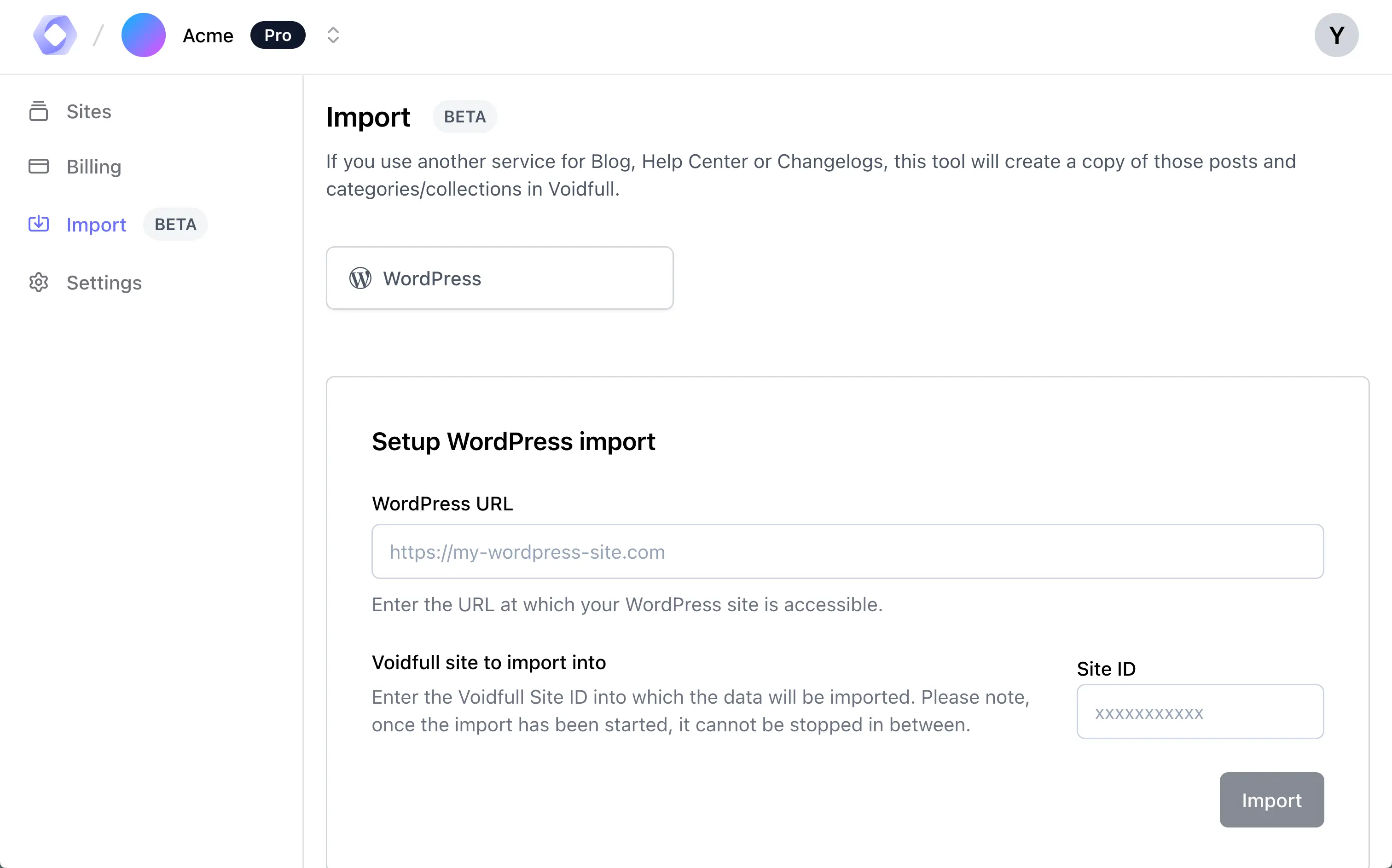Click the BETA badge next to Import heading
The width and height of the screenshot is (1392, 868).
464,116
